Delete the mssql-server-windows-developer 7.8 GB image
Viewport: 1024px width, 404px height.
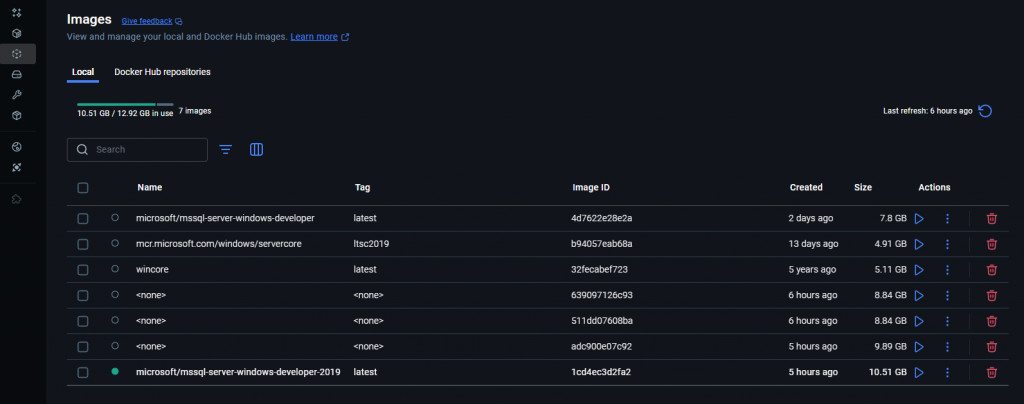(991, 219)
